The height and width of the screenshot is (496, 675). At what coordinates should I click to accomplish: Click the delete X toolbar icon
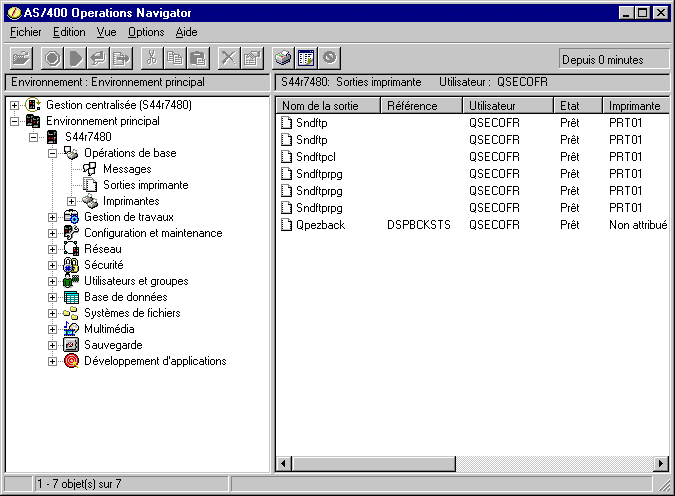[229, 58]
